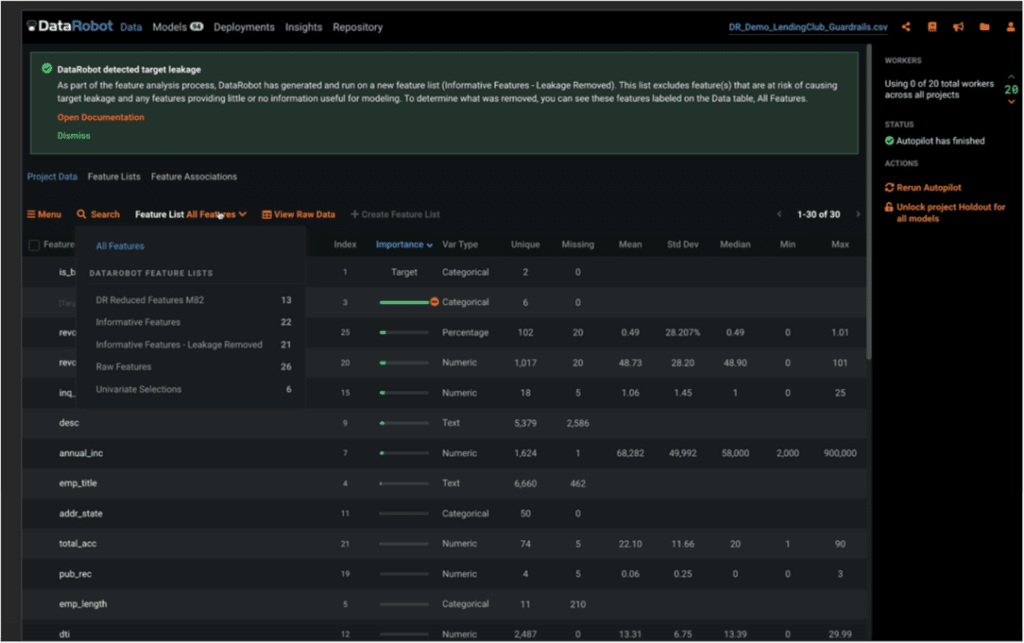Click the share icon in top bar
The width and height of the screenshot is (1024, 643).
click(x=906, y=27)
